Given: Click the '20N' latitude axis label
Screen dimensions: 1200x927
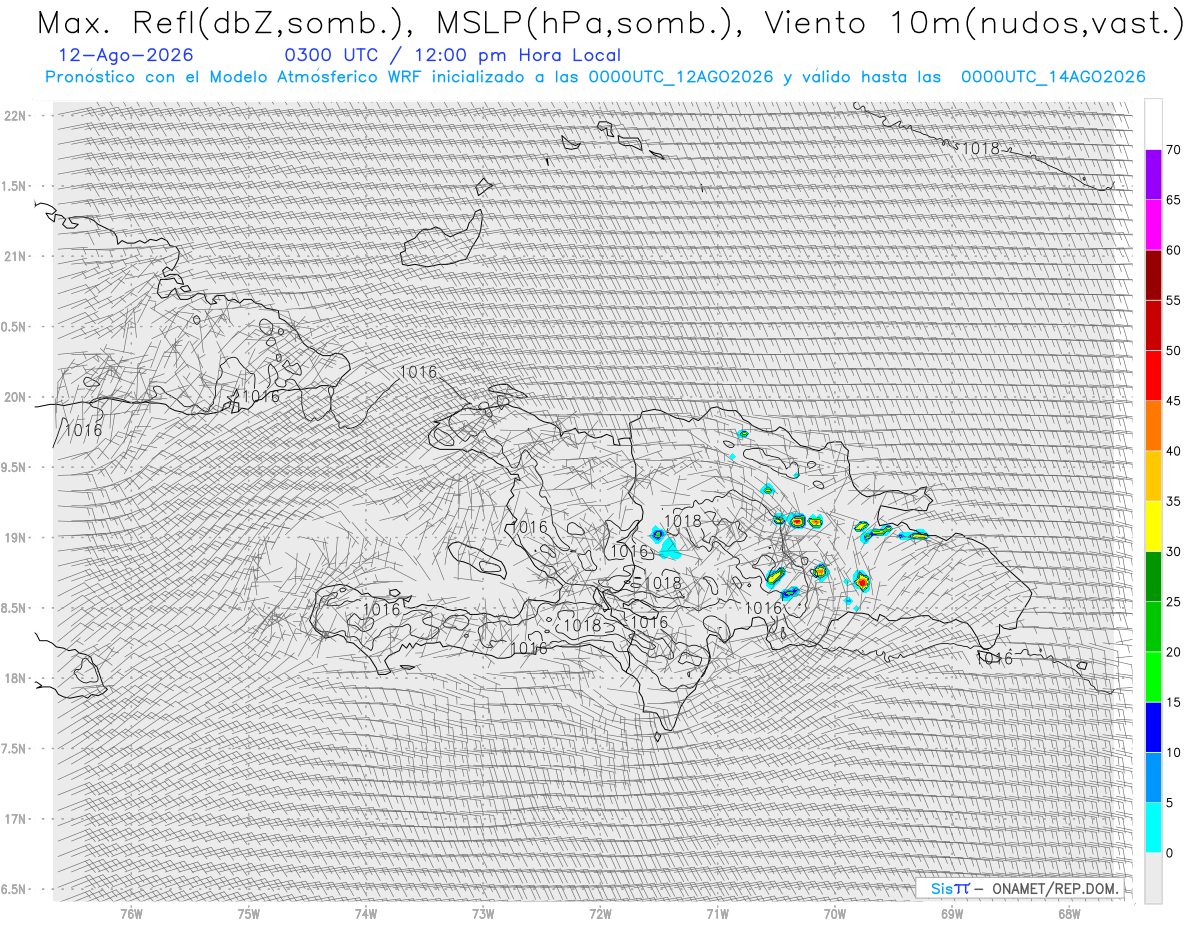Looking at the screenshot, I should coord(14,397).
